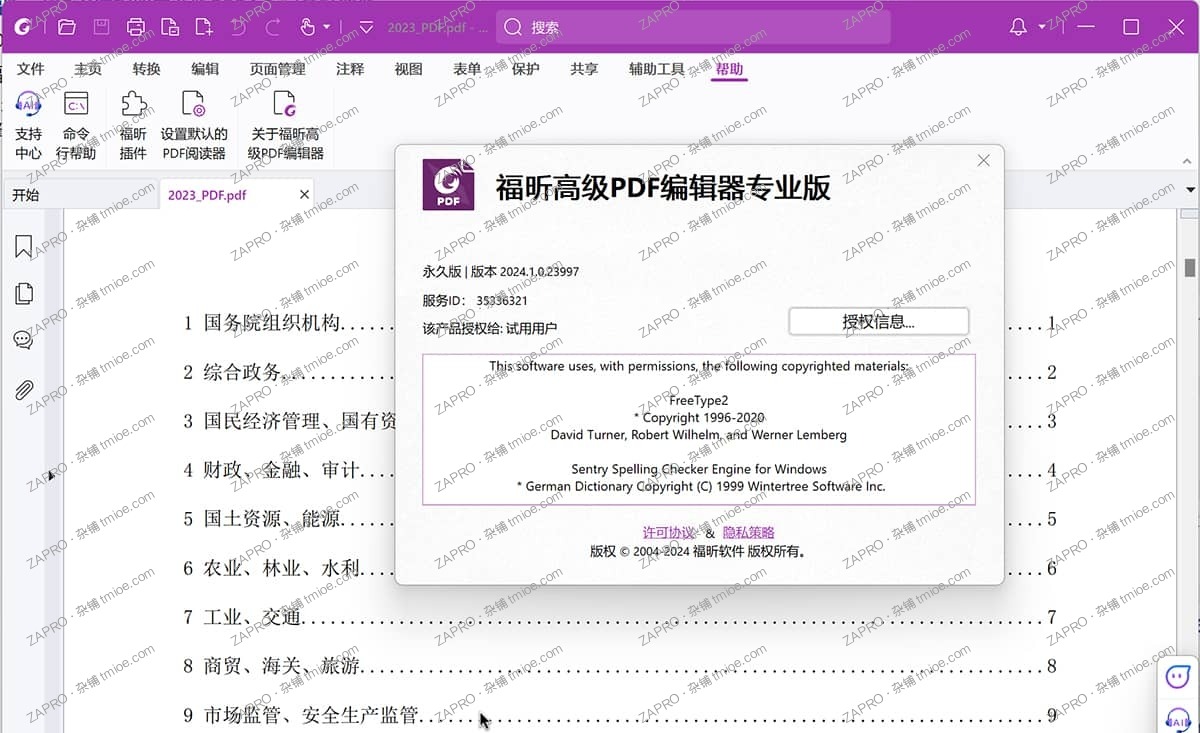This screenshot has height=733, width=1200.
Task: Switch to the 转换 ribbon tab
Action: (146, 69)
